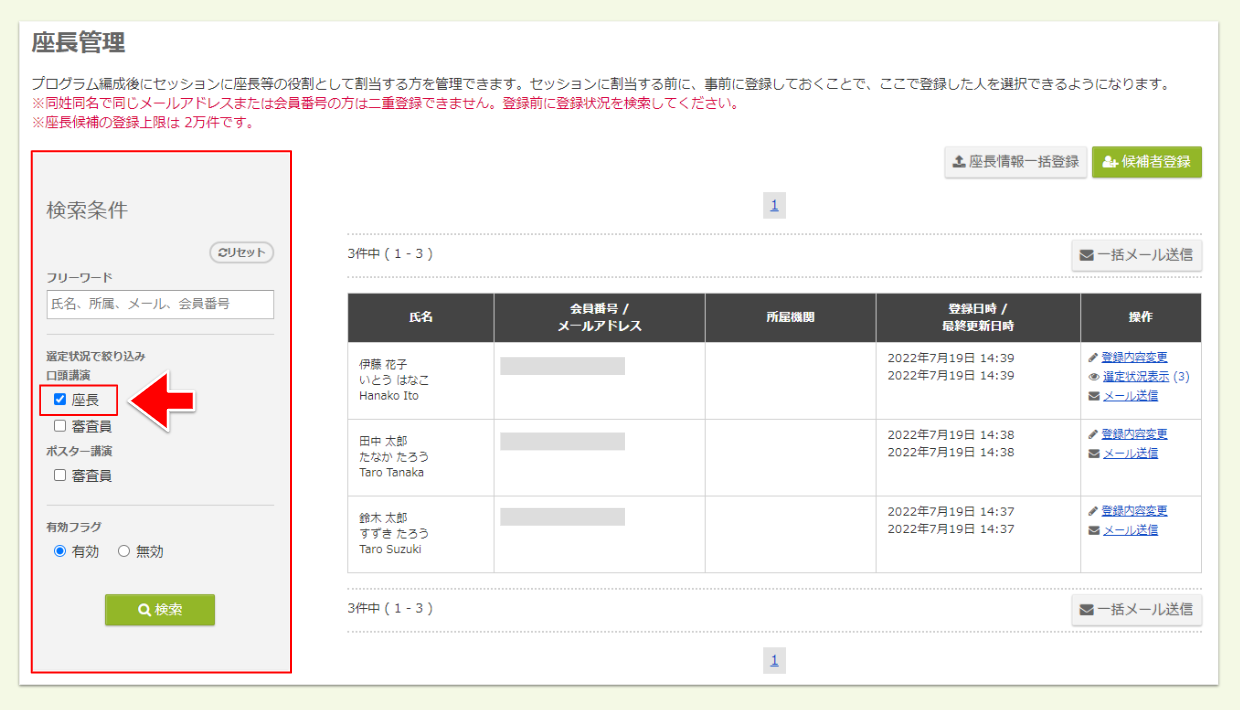Viewport: 1240px width, 710px height.
Task: Click the envelope icon in Hanako Ito's row
Action: pos(1093,396)
